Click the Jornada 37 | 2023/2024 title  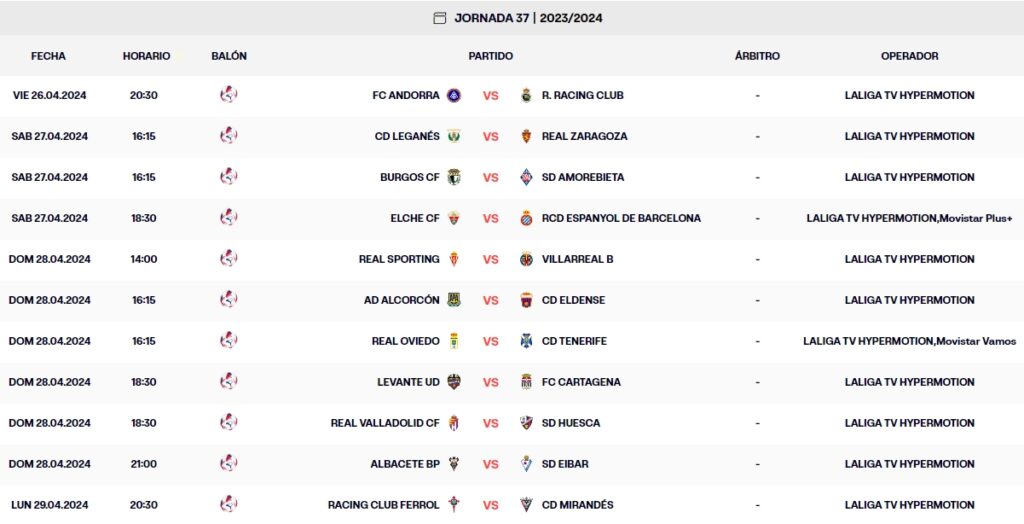pos(528,18)
